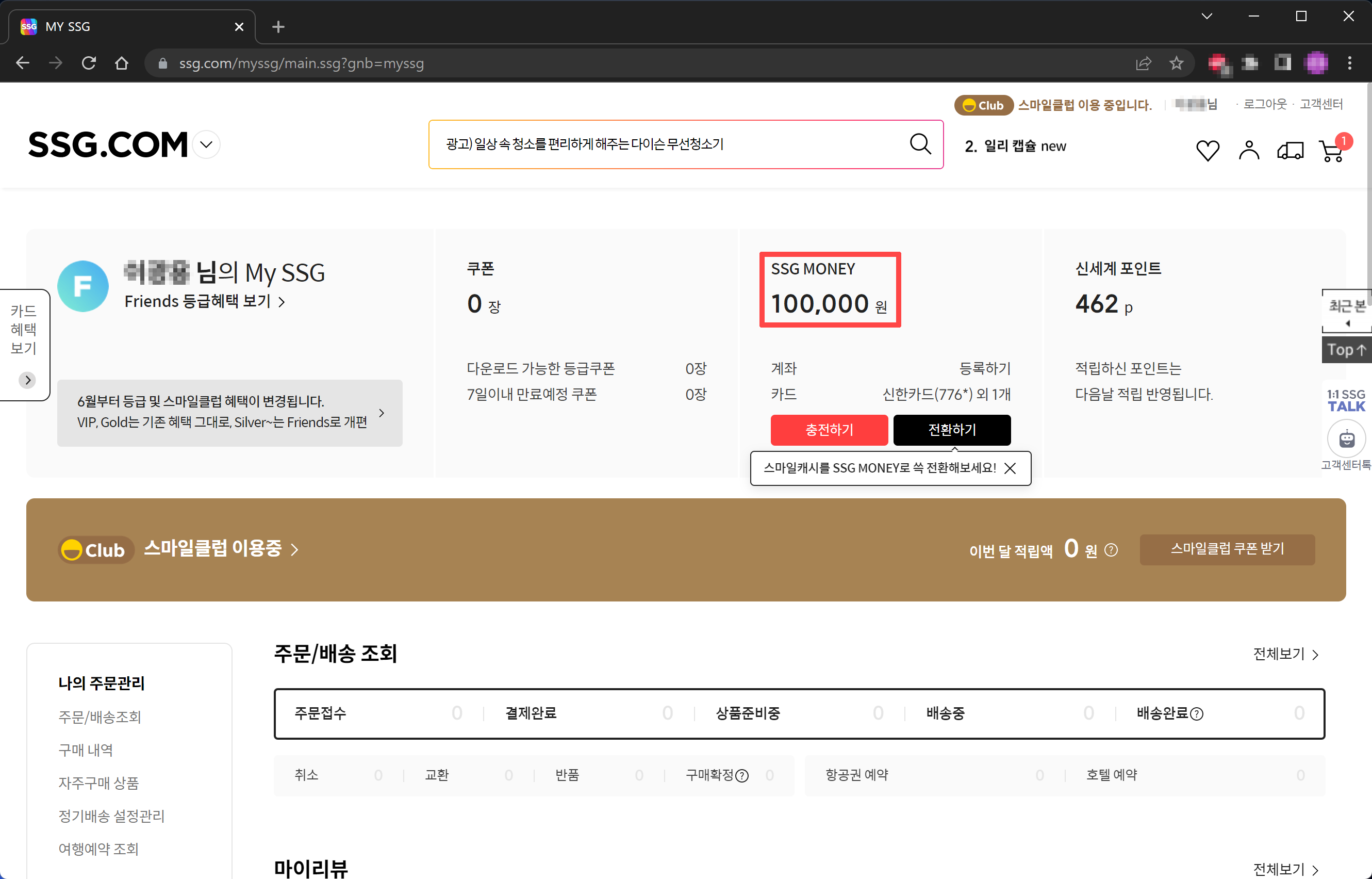The image size is (1372, 879).
Task: Open 스마일클럽 이용중 details
Action: click(x=221, y=548)
